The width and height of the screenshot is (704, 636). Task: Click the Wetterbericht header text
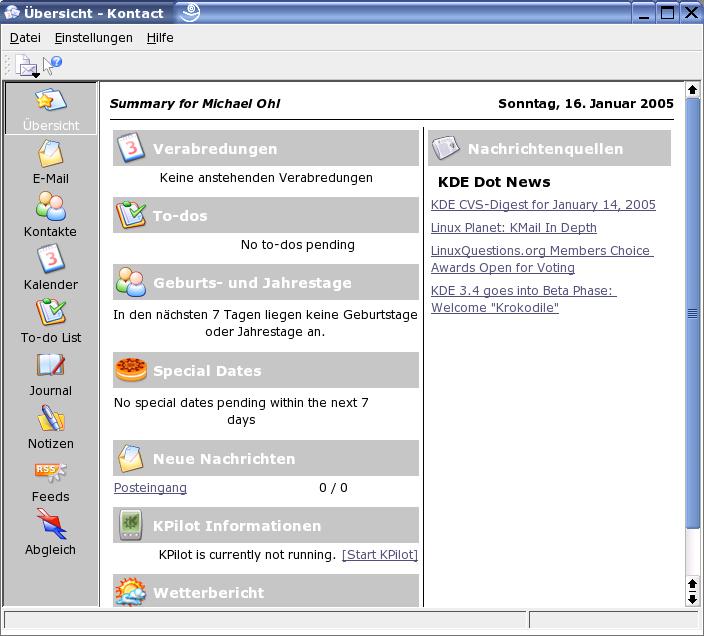click(209, 593)
